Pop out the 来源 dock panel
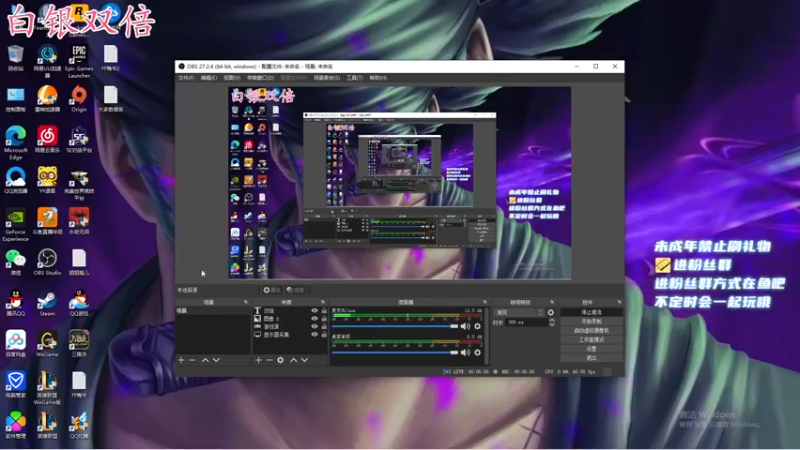Viewport: 800px width, 450px height. tap(323, 302)
